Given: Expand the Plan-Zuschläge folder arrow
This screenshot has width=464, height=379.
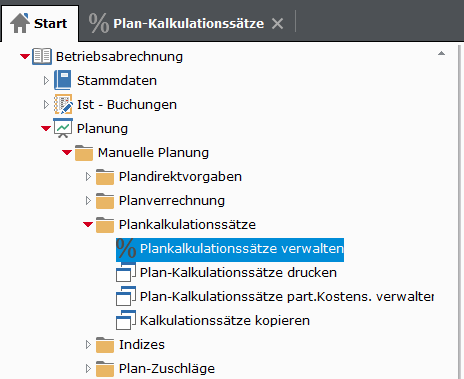Looking at the screenshot, I should tap(88, 368).
